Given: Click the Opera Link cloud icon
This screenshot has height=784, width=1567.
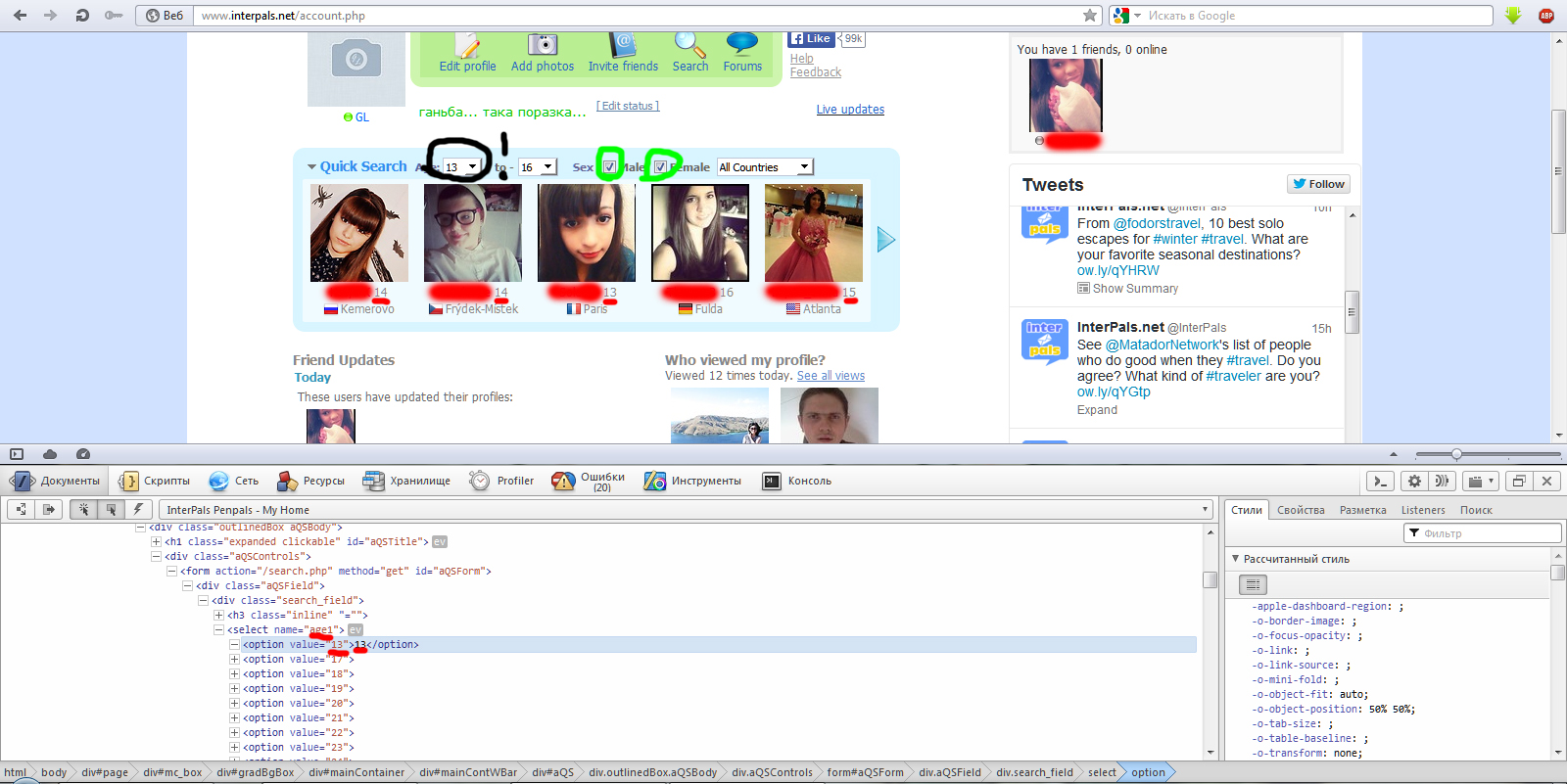Looking at the screenshot, I should pos(50,454).
